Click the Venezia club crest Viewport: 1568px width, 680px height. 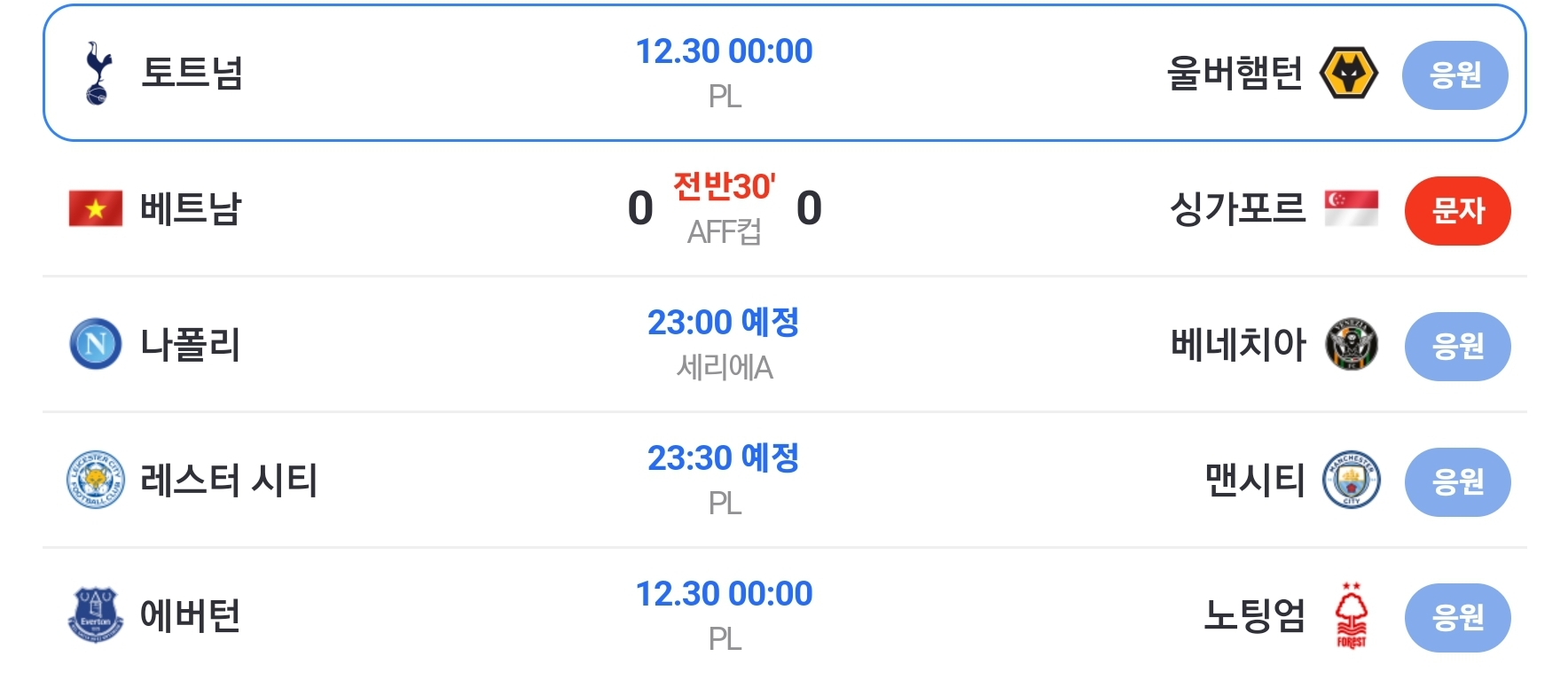pos(1351,344)
